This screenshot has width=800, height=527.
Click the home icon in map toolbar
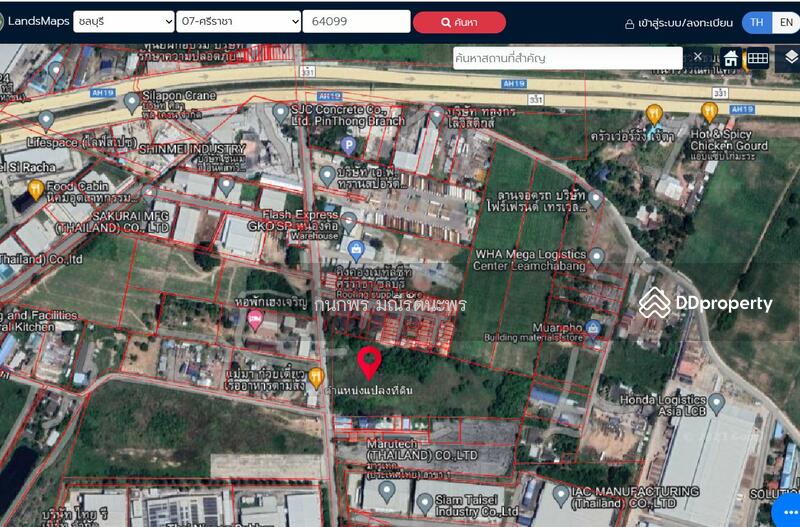pos(731,58)
